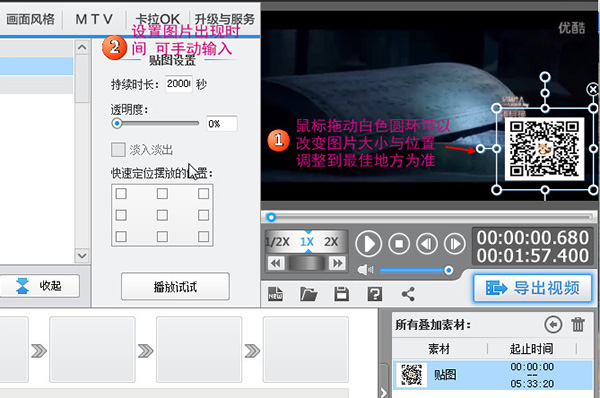Select center position checkbox in placement grid
The width and height of the screenshot is (600, 398).
click(x=162, y=215)
